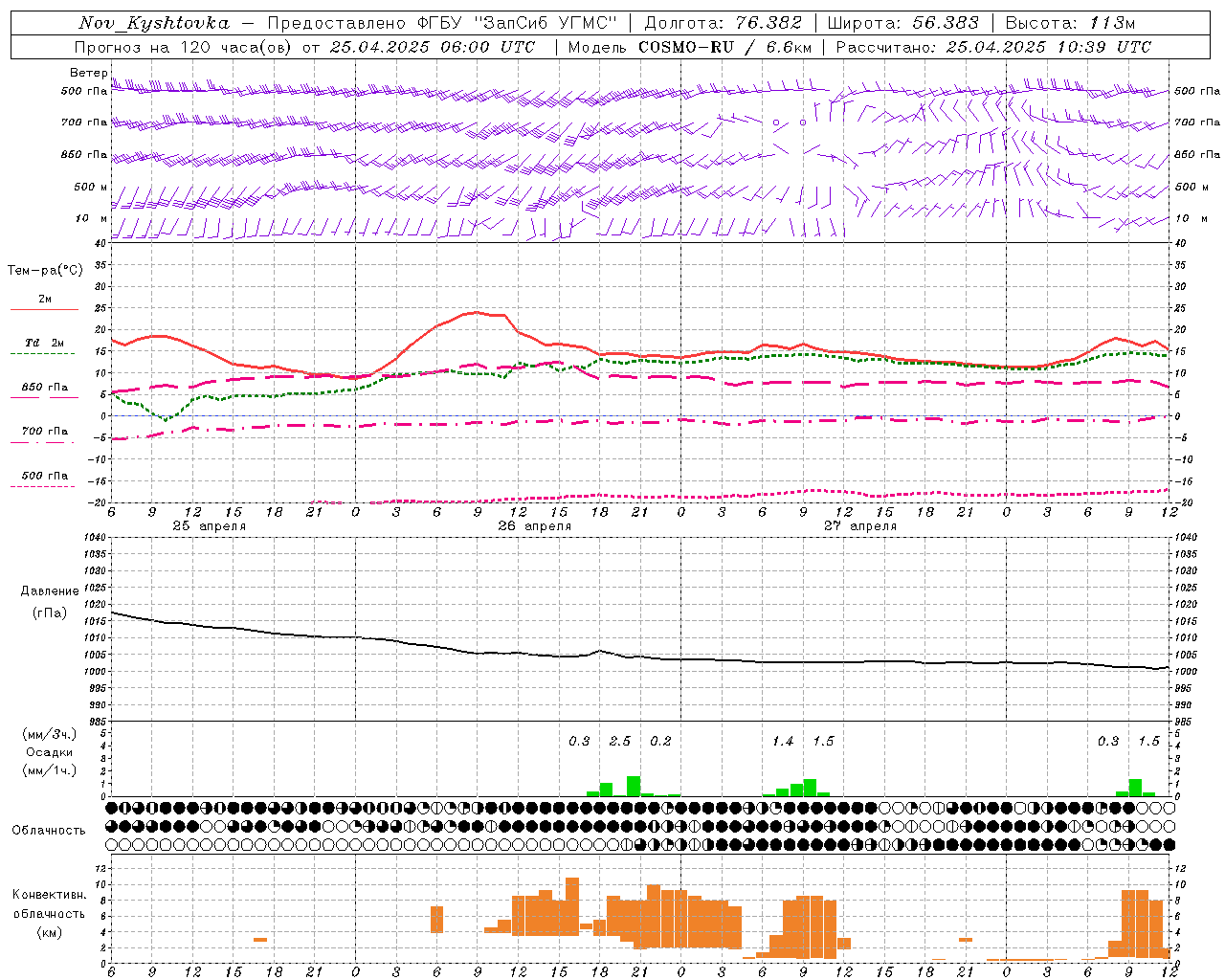
Task: Click the precipitation amount value 0.2
Action: coord(660,742)
